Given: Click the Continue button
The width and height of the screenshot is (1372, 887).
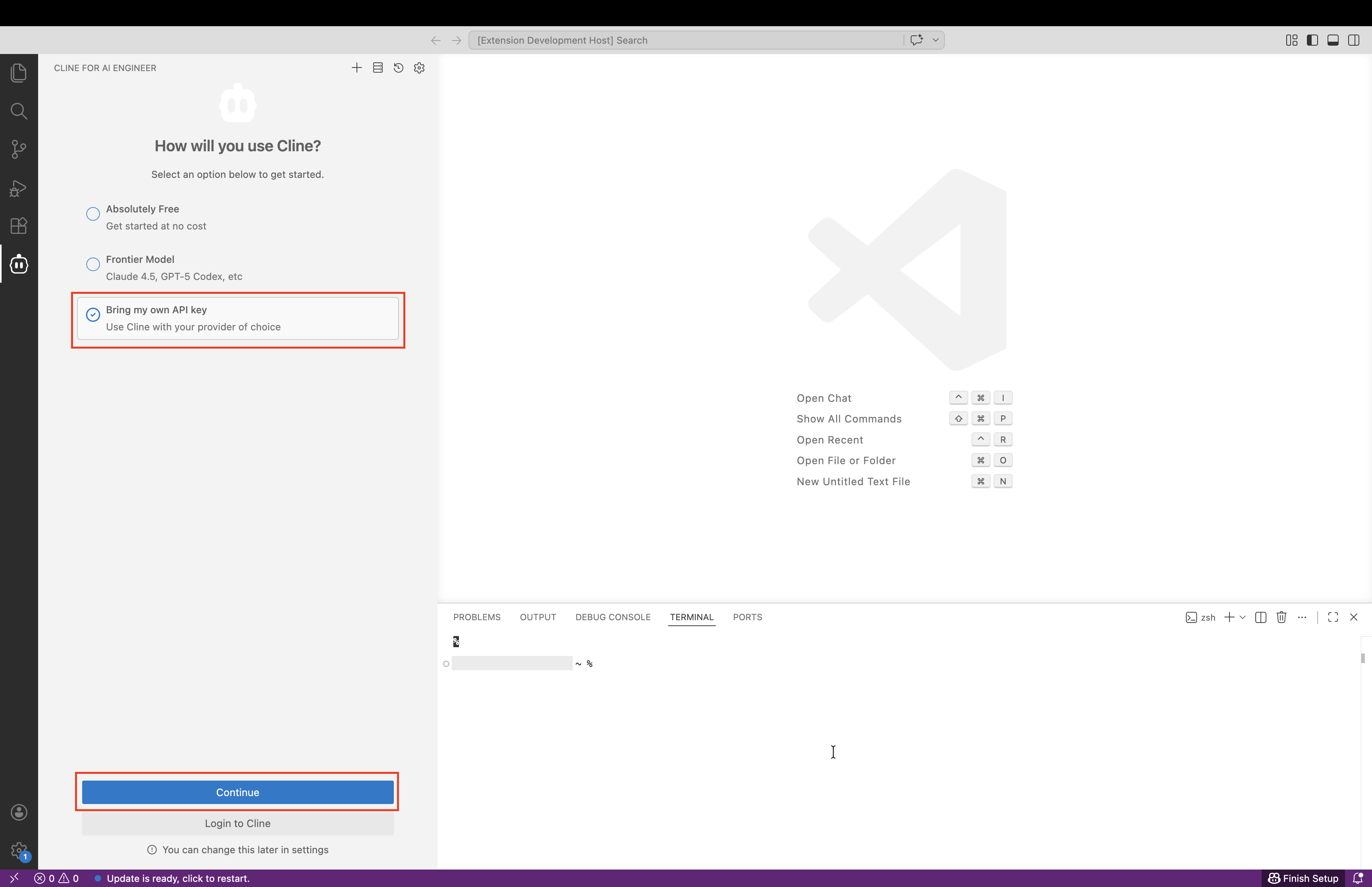Looking at the screenshot, I should pyautogui.click(x=237, y=792).
